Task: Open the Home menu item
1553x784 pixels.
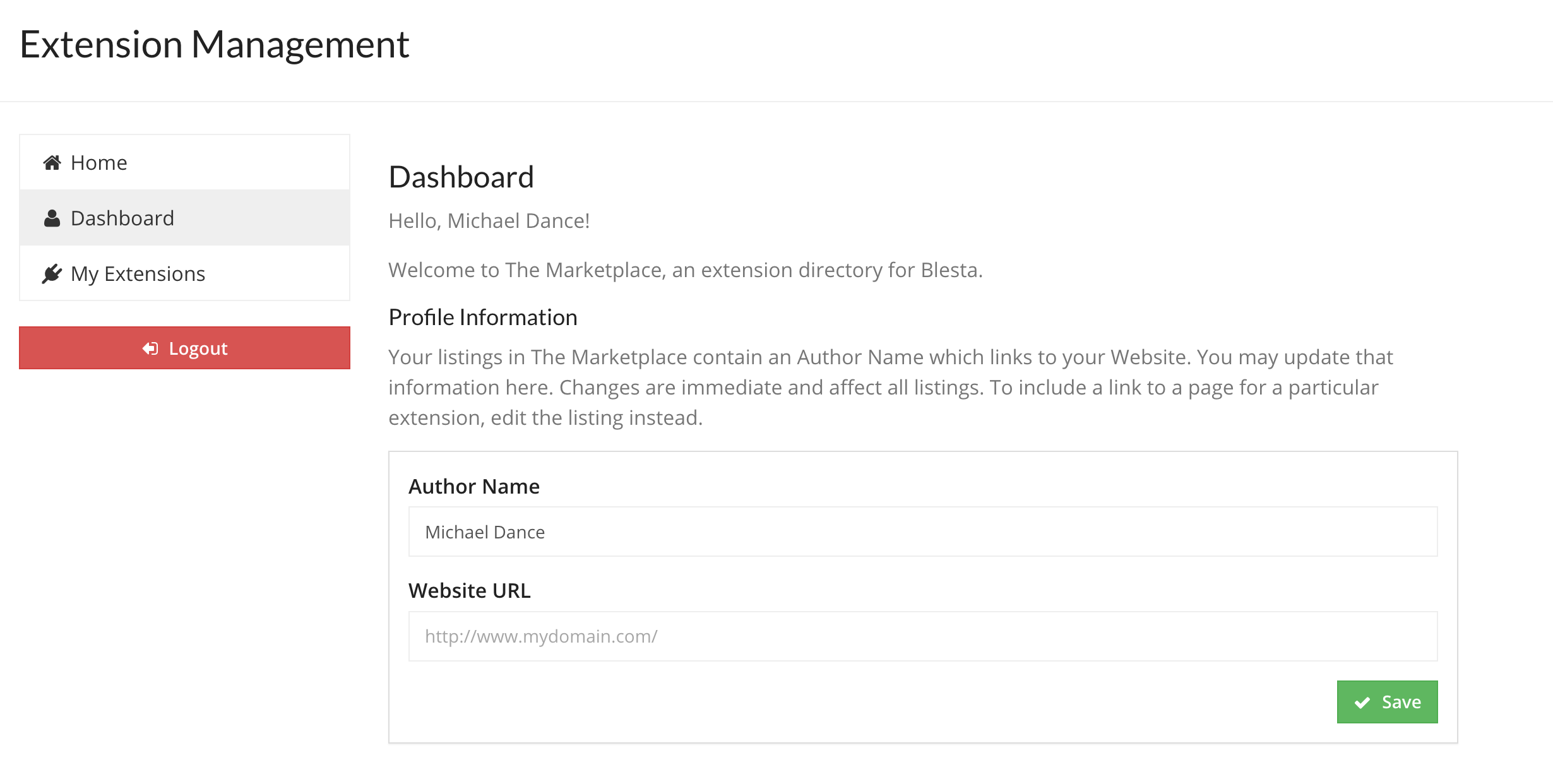Action: pyautogui.click(x=99, y=163)
